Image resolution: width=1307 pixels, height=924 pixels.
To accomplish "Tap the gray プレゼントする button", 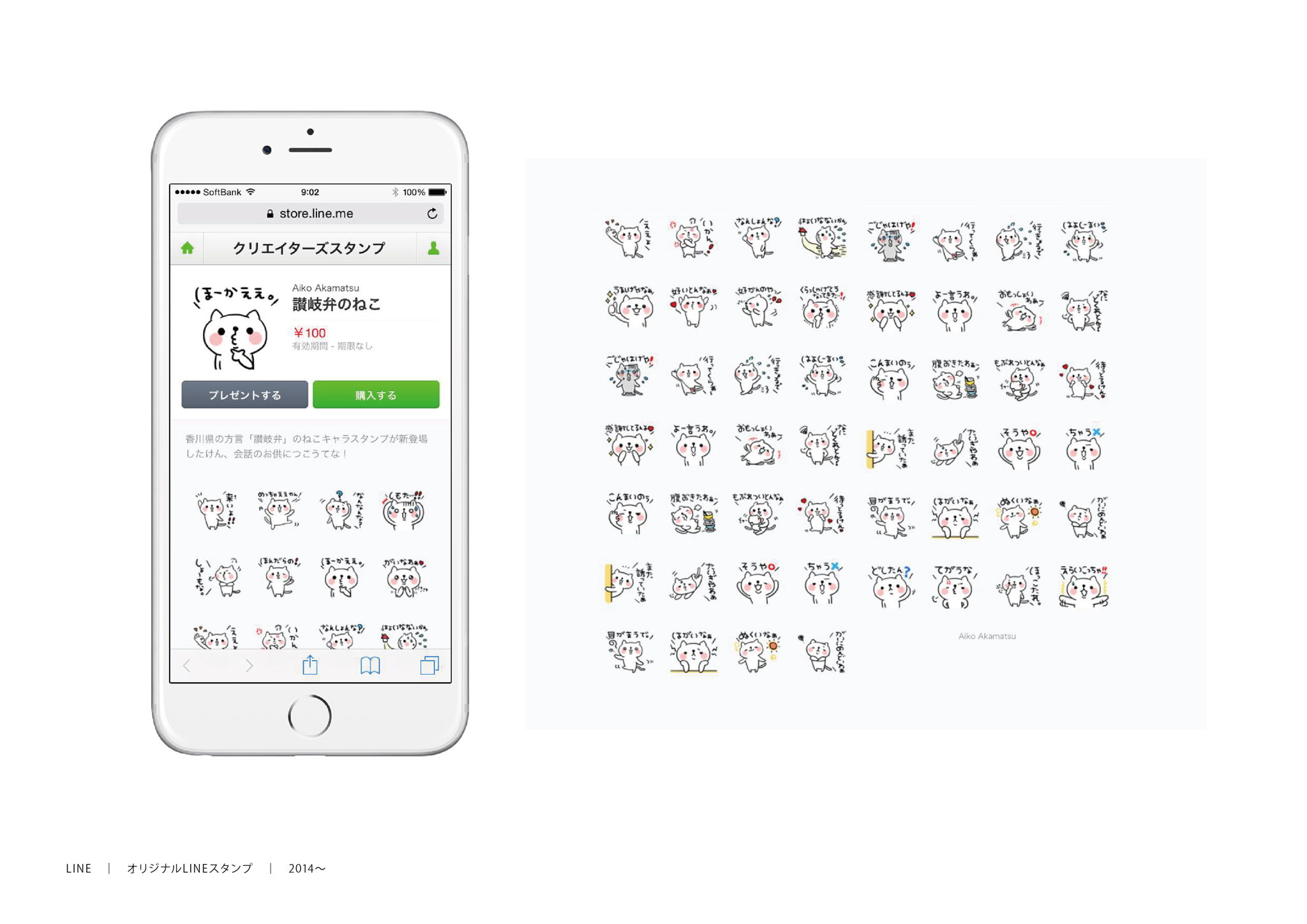I will tap(244, 394).
